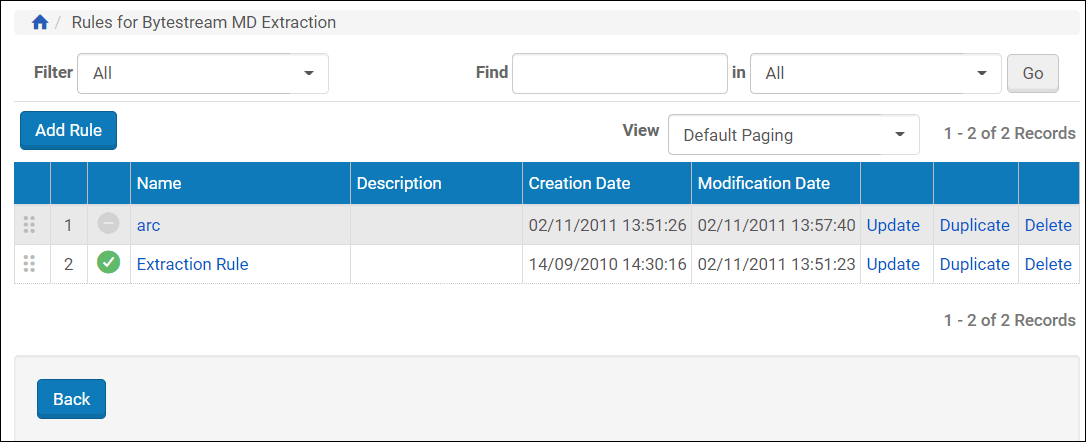The width and height of the screenshot is (1086, 442).
Task: Click the home icon in breadcrumb
Action: tap(40, 22)
